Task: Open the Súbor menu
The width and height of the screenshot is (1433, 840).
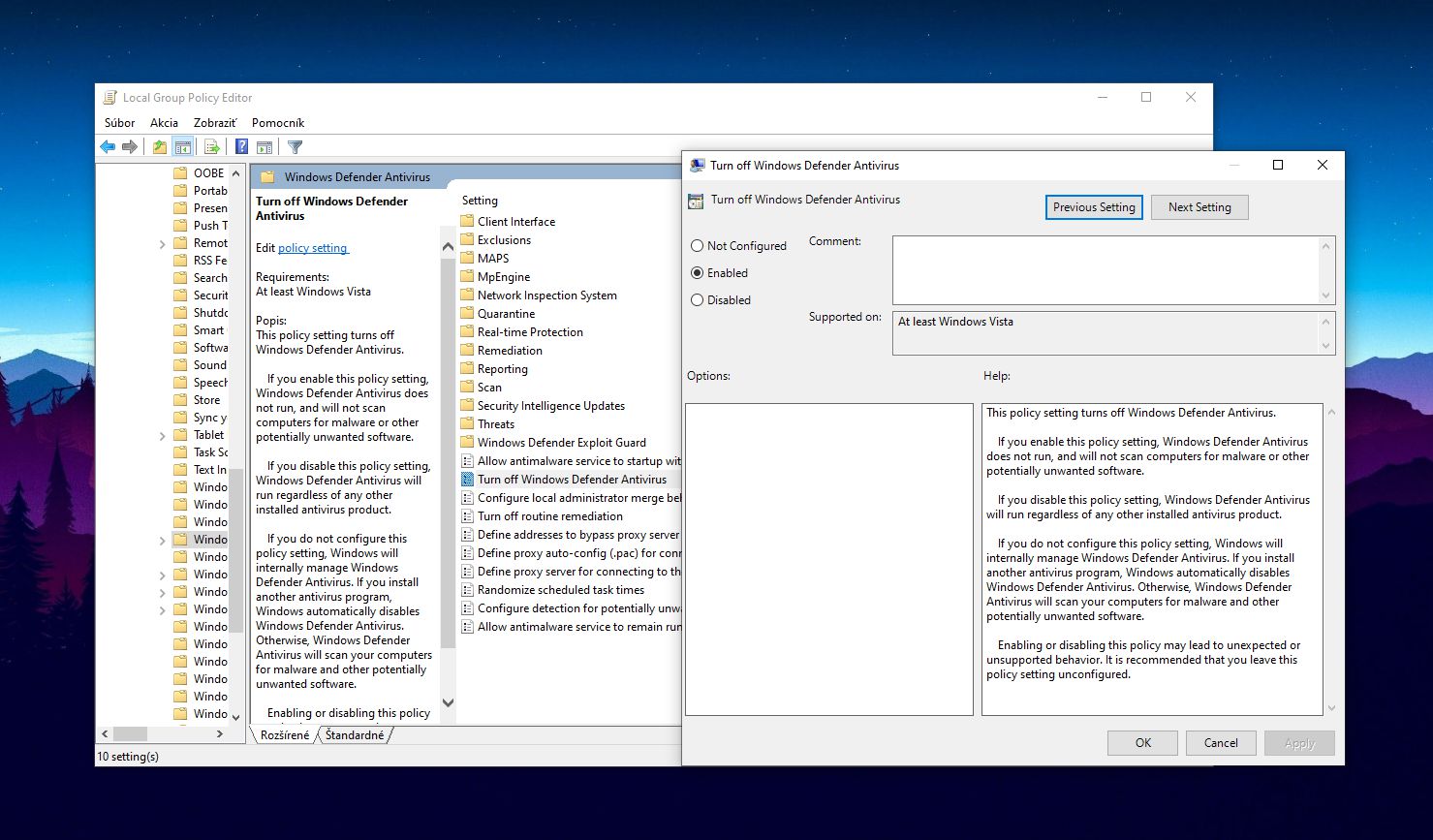Action: (120, 123)
